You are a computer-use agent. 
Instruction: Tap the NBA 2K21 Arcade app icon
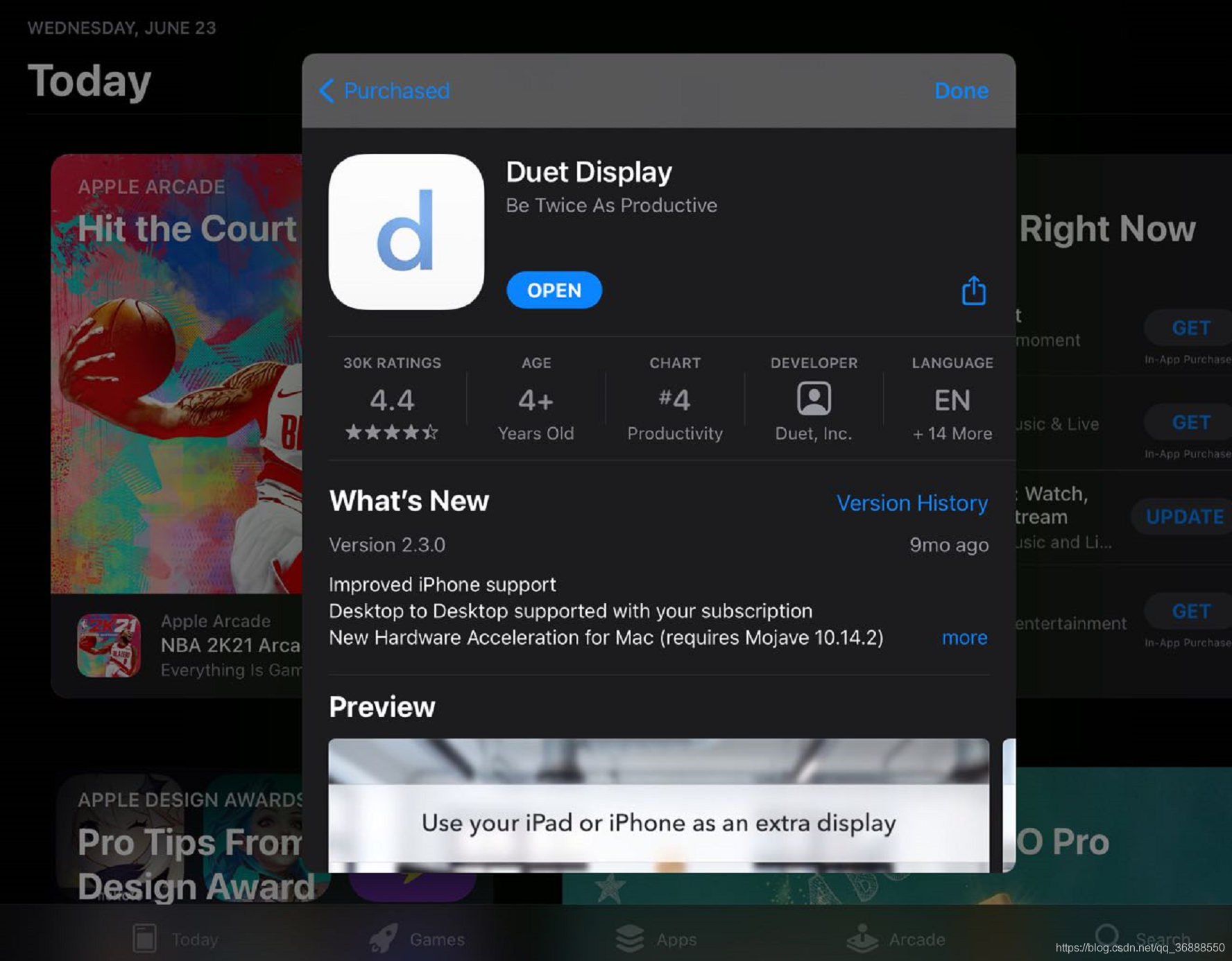pos(109,646)
